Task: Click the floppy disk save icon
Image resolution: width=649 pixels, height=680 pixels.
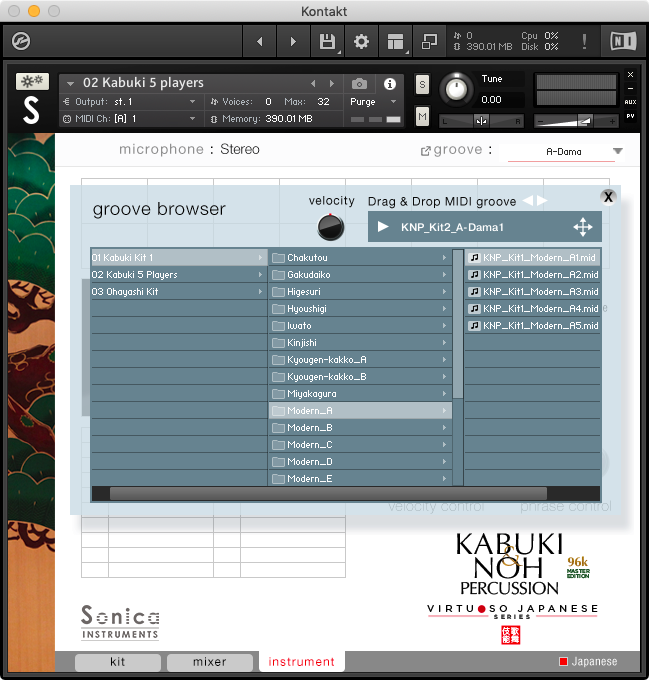Action: [x=327, y=42]
